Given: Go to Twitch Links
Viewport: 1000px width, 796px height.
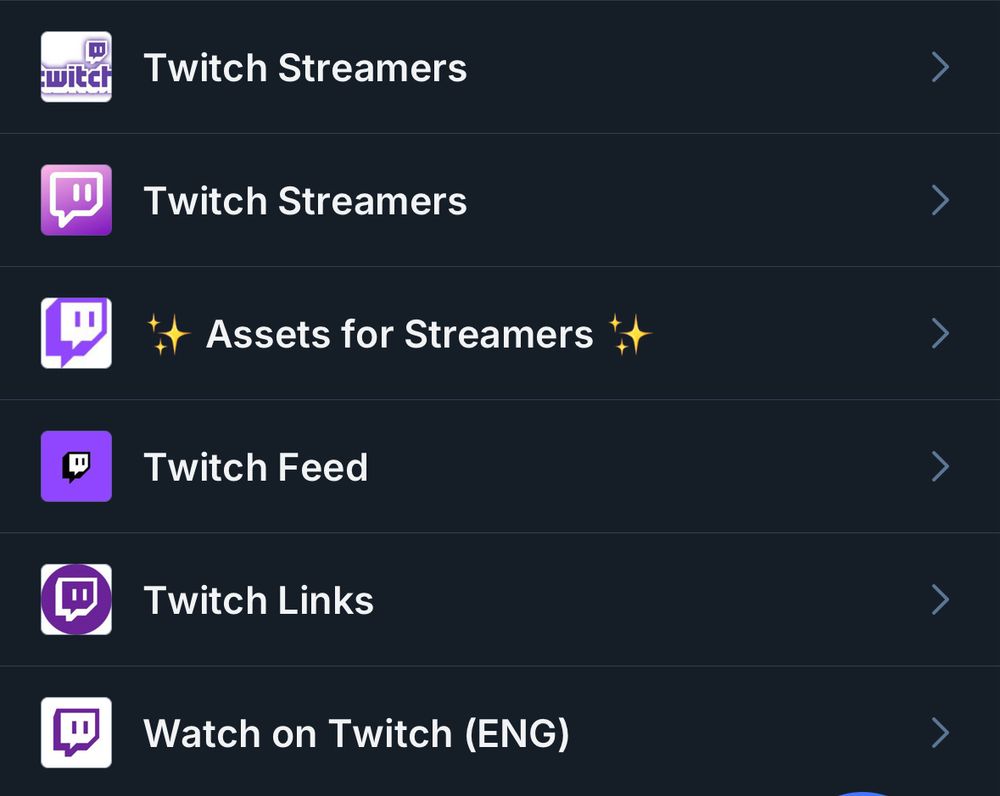Looking at the screenshot, I should [259, 600].
